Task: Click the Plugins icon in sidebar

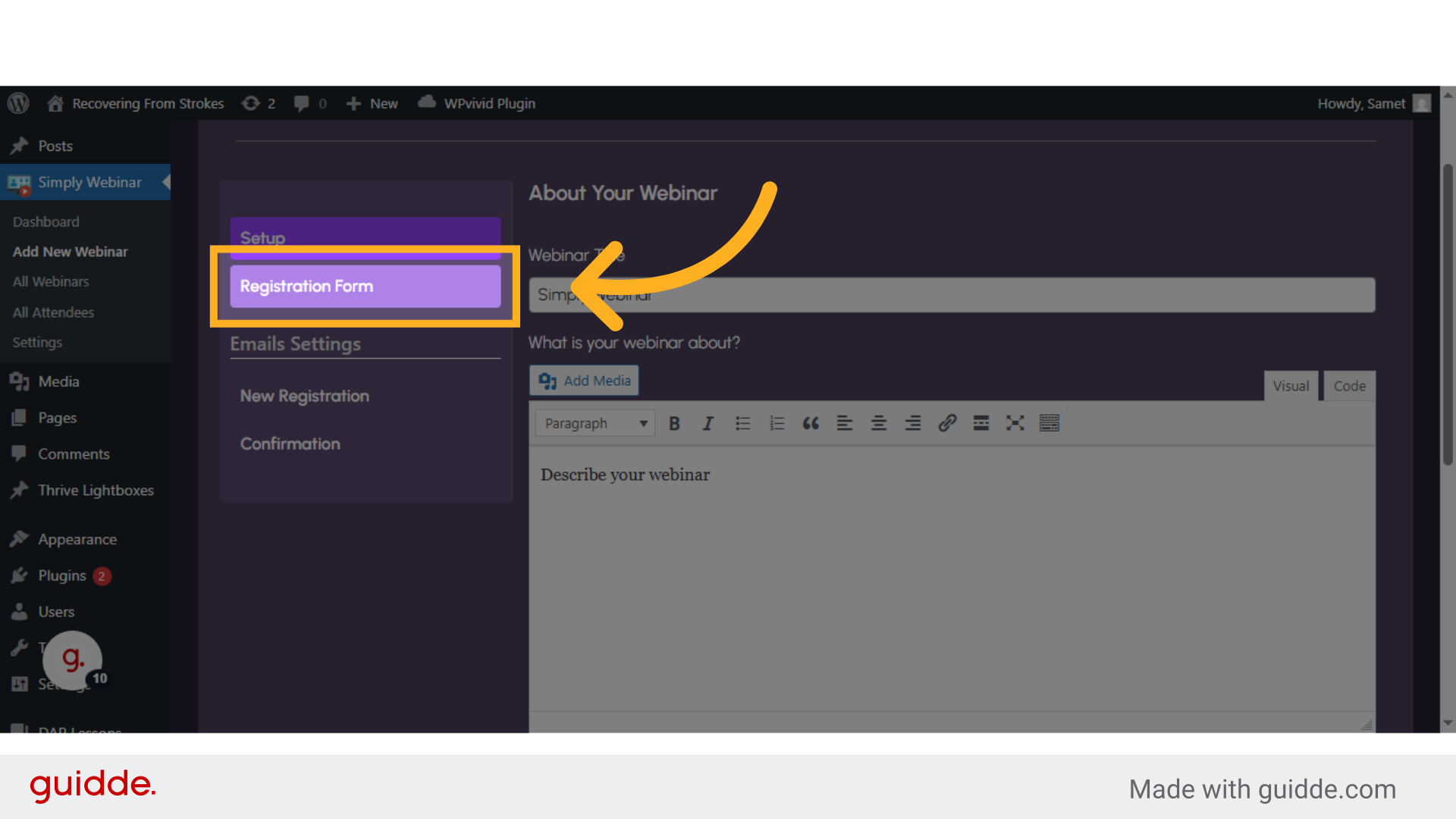Action: click(19, 576)
